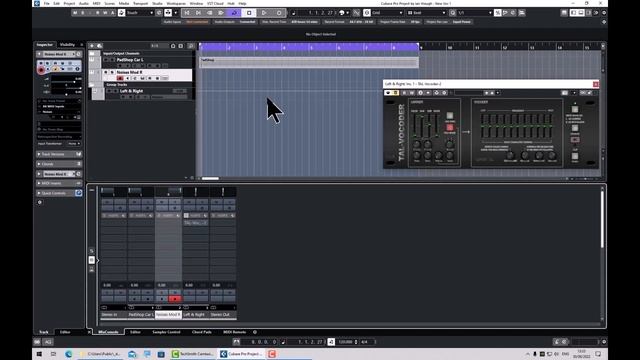
Task: Toggle the purple Cycle loop button
Action: click(x=234, y=13)
